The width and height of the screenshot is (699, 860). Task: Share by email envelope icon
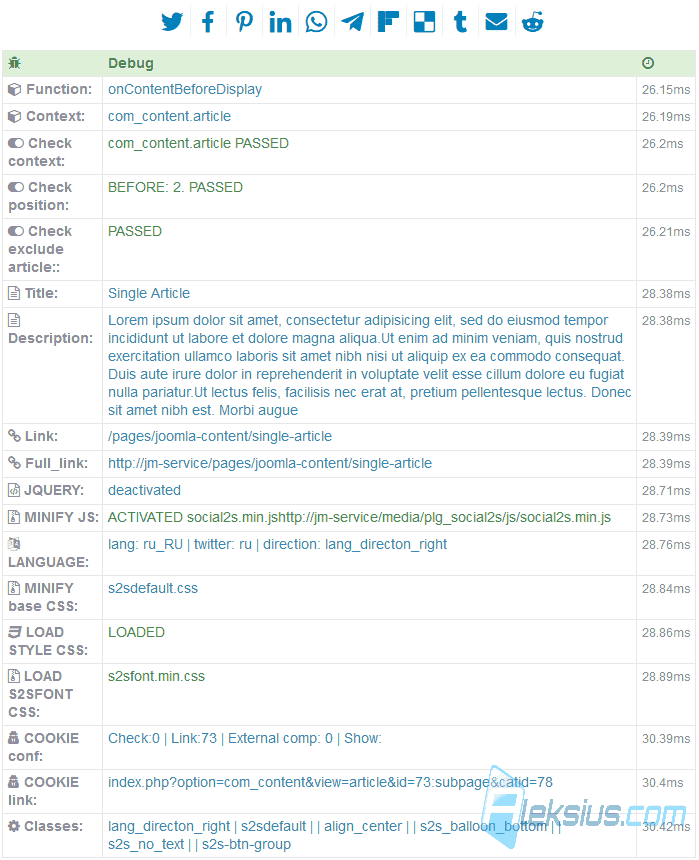click(x=497, y=22)
